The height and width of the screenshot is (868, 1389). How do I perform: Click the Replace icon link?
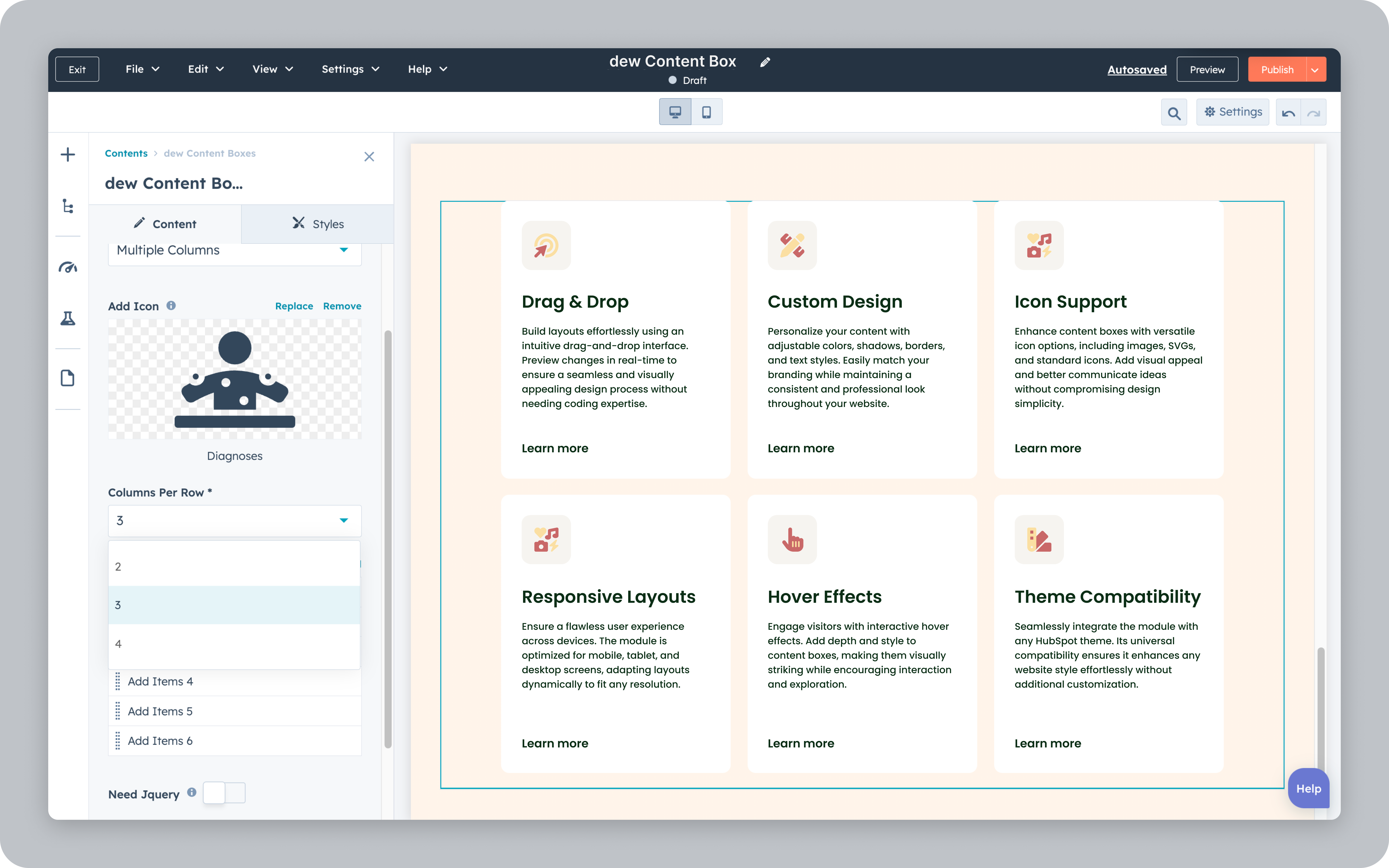(294, 306)
